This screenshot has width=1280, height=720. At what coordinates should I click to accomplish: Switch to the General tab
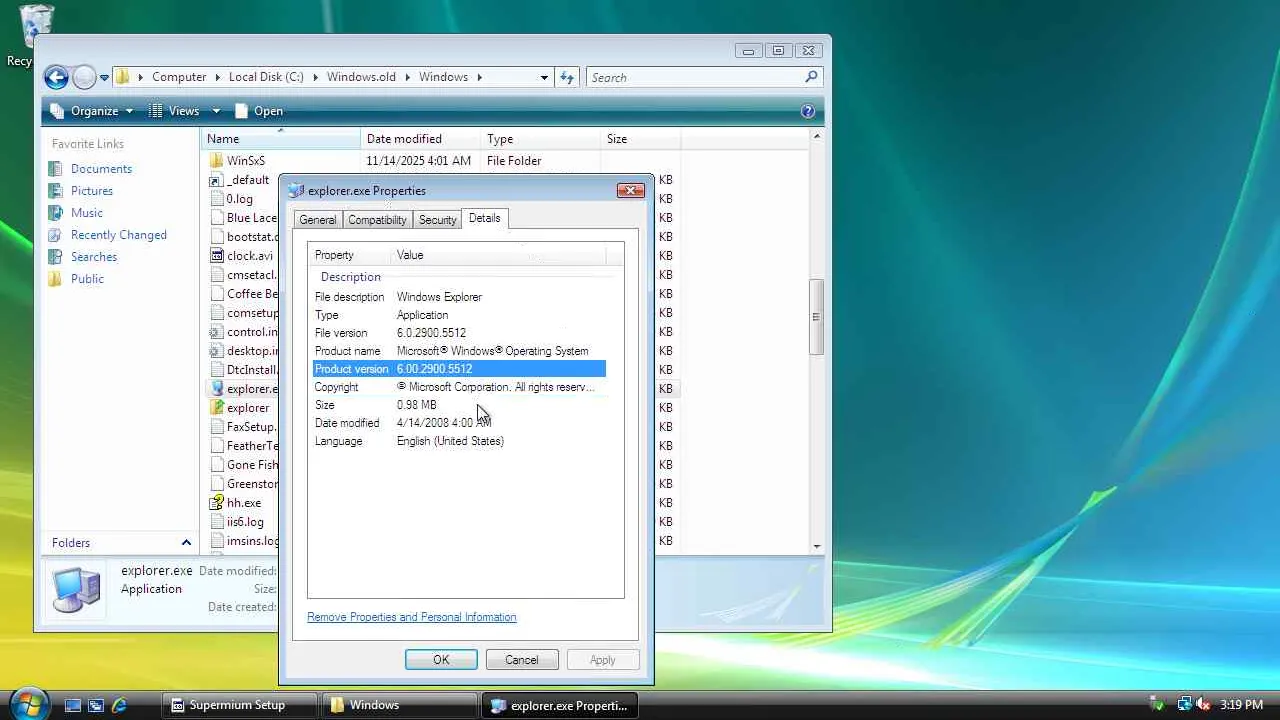tap(317, 220)
